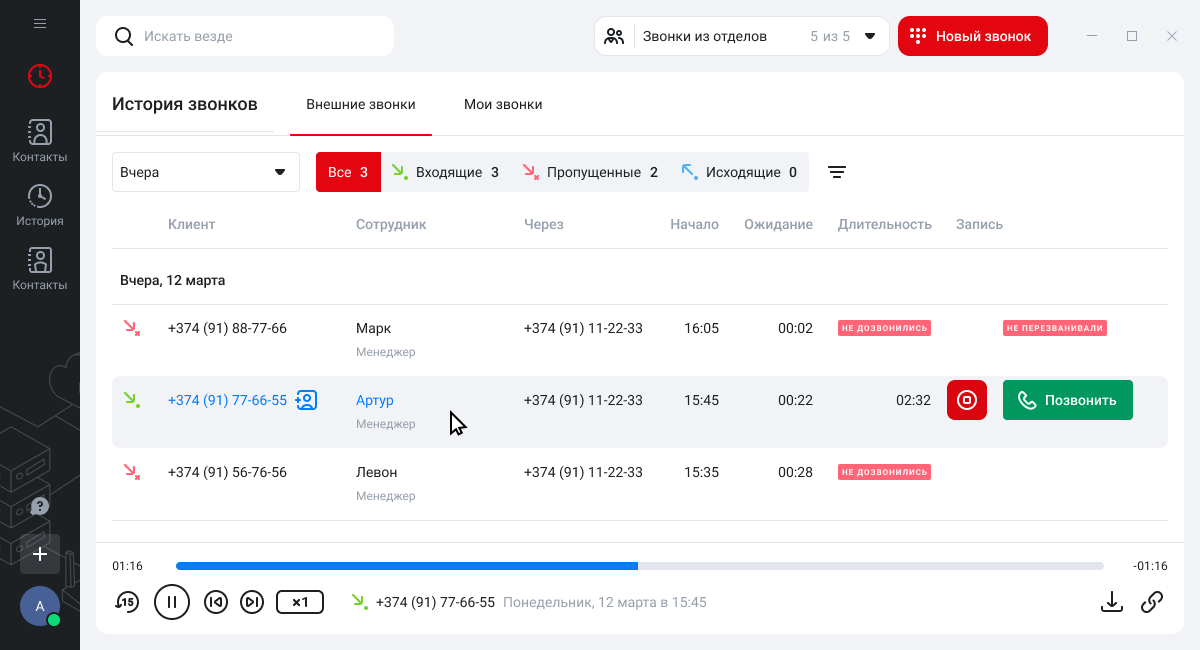Open the Звонки из отделов dropdown
This screenshot has height=650, width=1200.
point(741,36)
